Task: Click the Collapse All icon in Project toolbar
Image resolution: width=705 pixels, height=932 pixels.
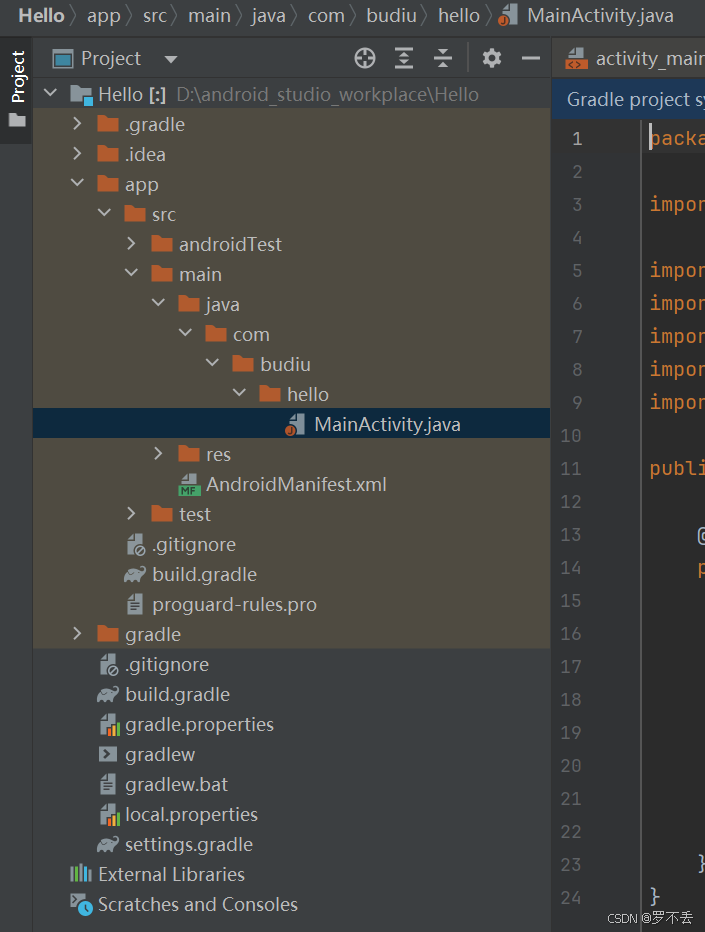Action: pos(442,58)
